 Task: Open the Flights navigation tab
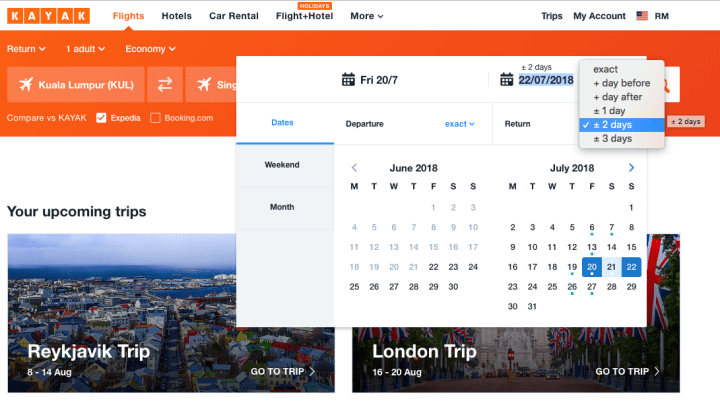pyautogui.click(x=129, y=16)
